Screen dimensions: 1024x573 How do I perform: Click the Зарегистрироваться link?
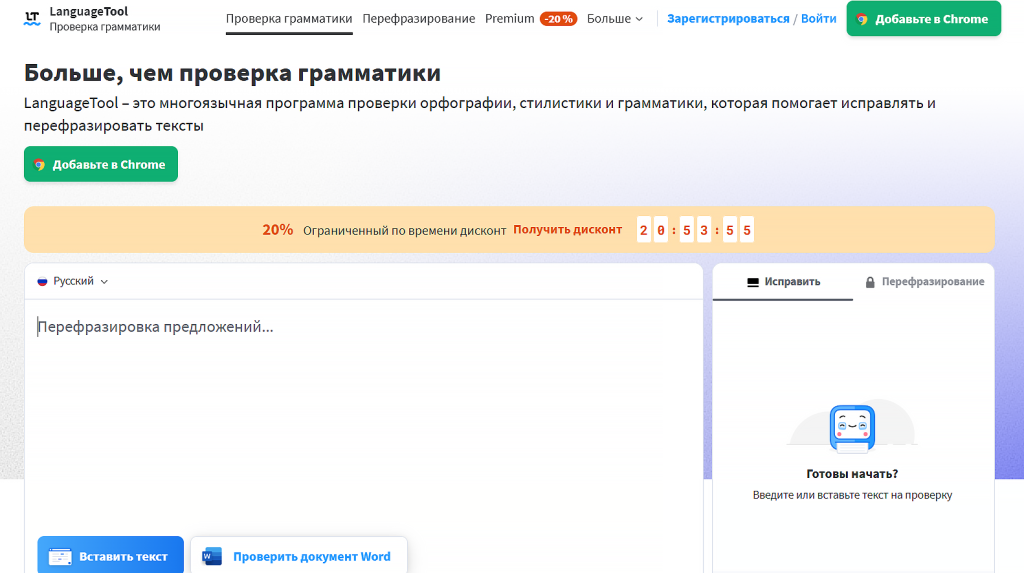click(x=728, y=19)
